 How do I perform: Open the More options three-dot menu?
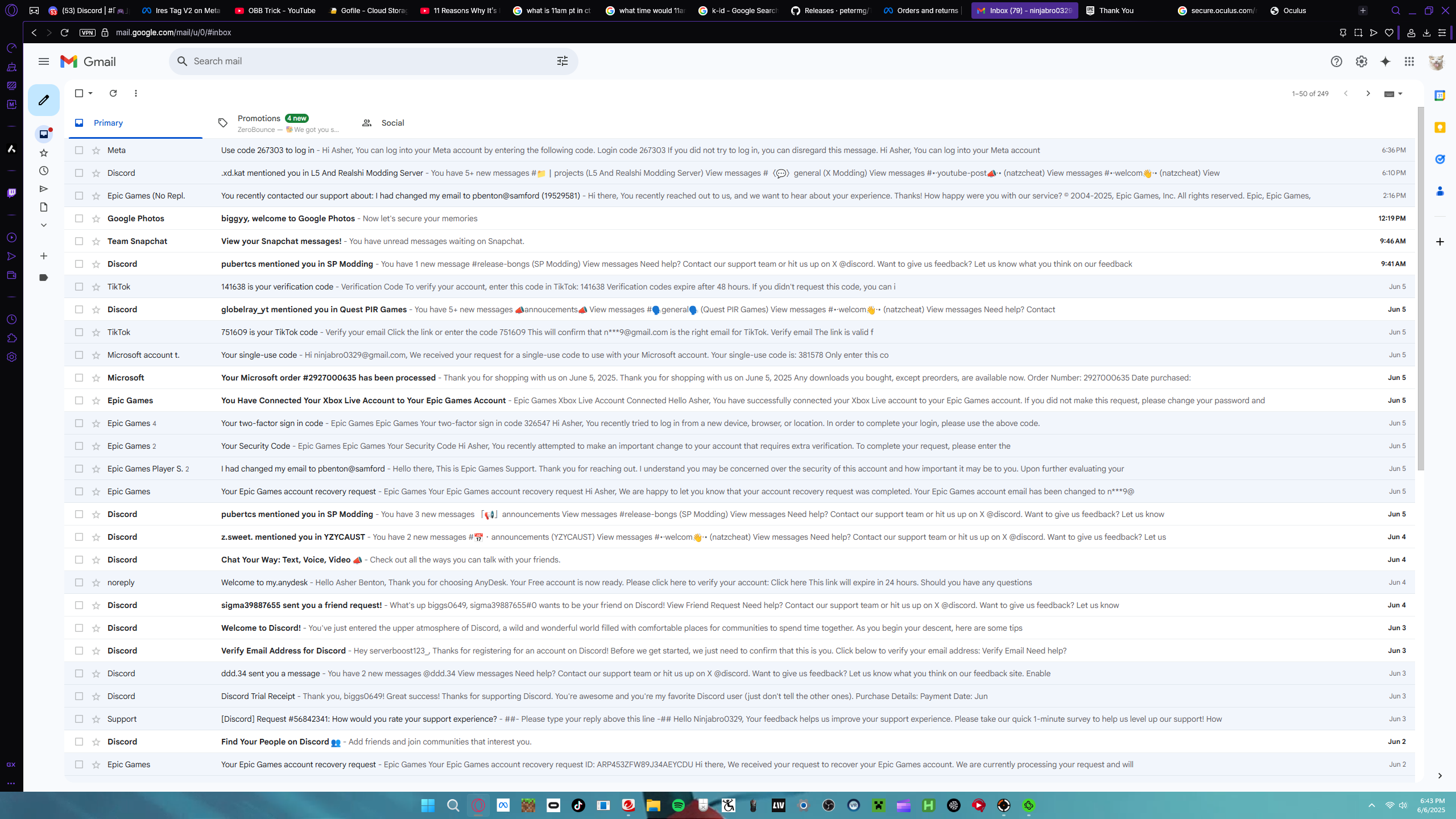(136, 93)
